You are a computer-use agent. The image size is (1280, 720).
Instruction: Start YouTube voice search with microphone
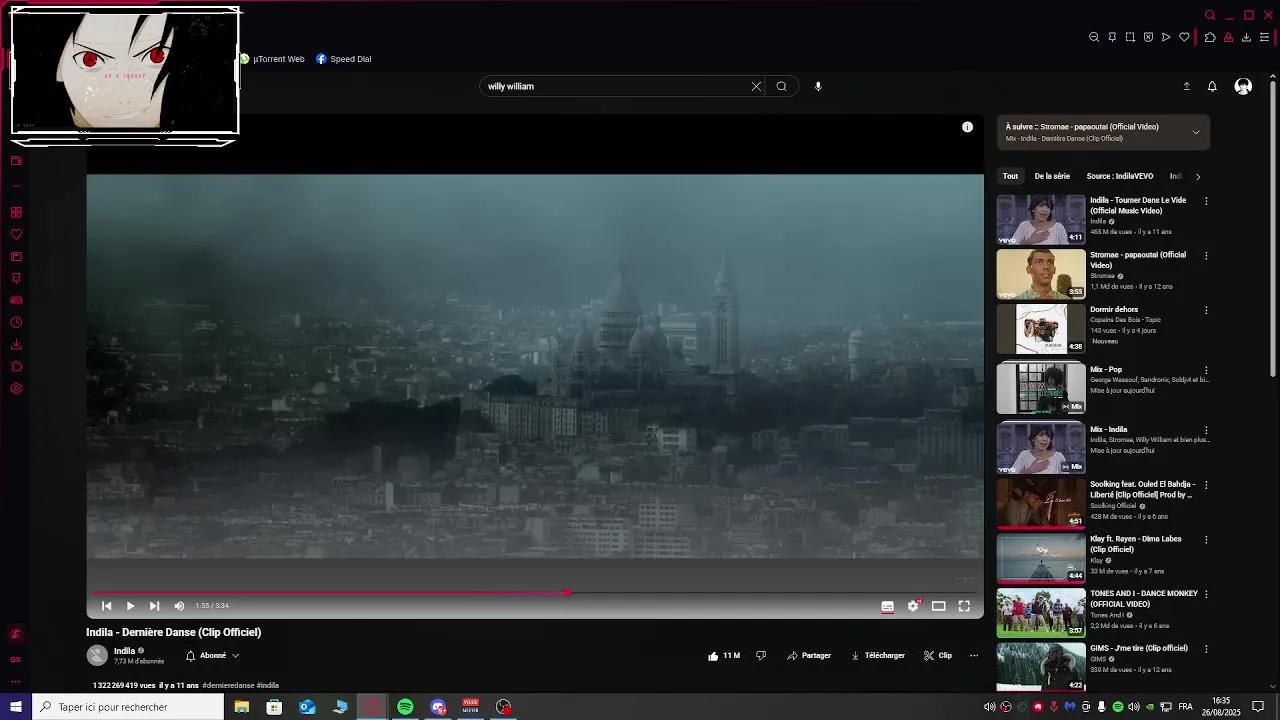(818, 86)
